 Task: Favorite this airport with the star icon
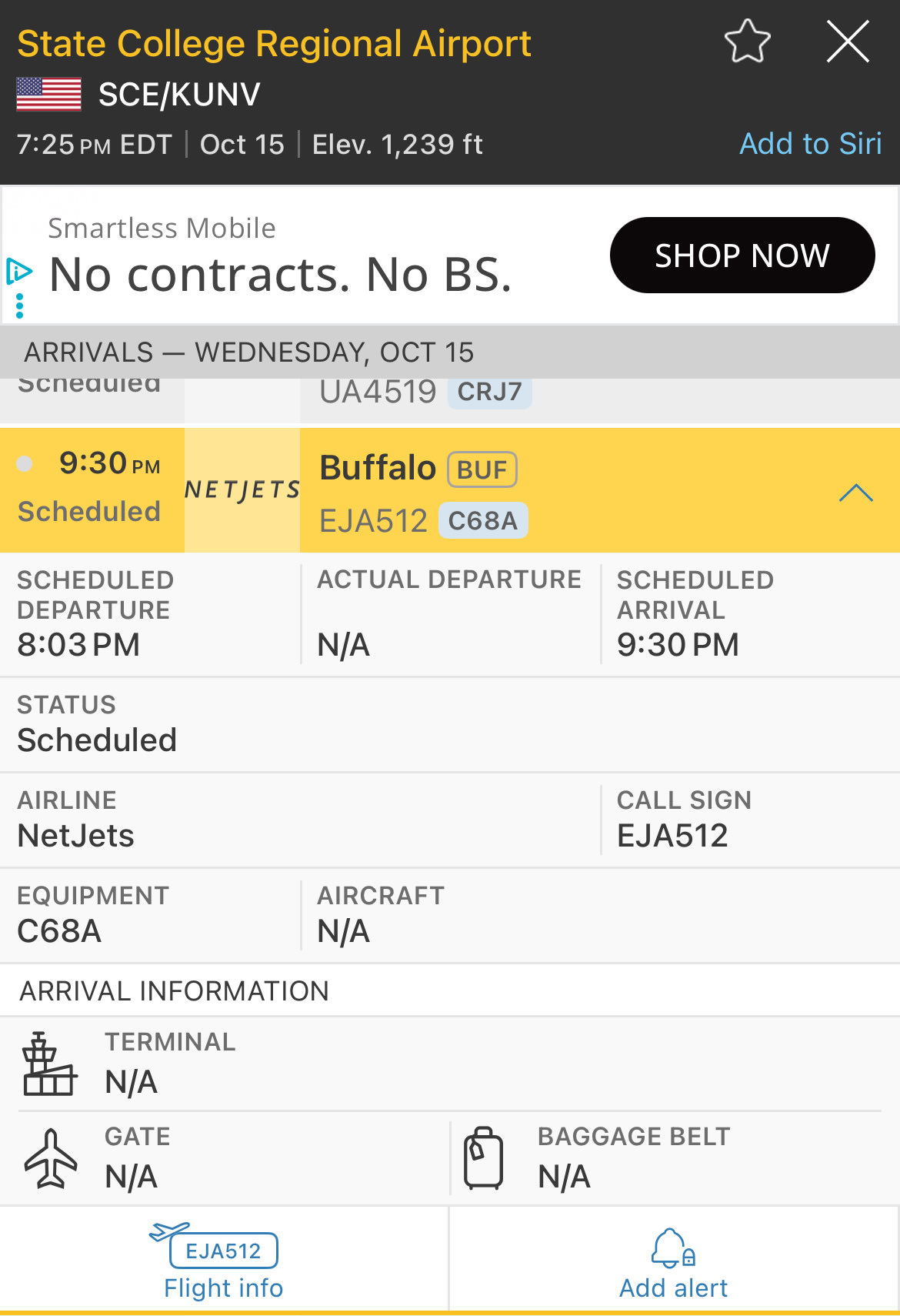coord(747,42)
